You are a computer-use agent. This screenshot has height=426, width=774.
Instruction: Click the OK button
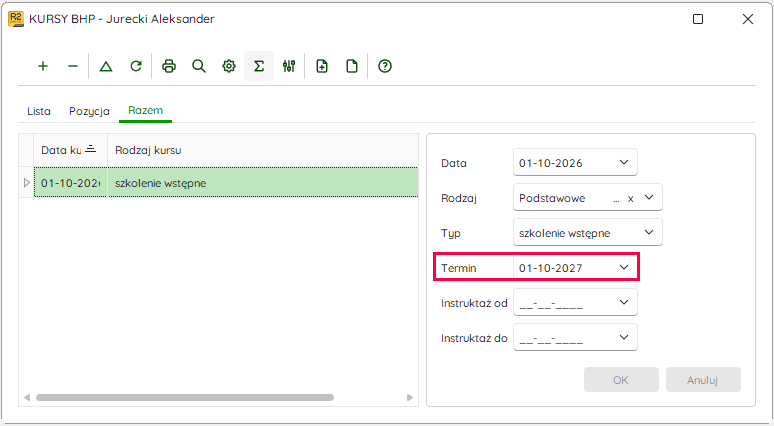coord(621,380)
